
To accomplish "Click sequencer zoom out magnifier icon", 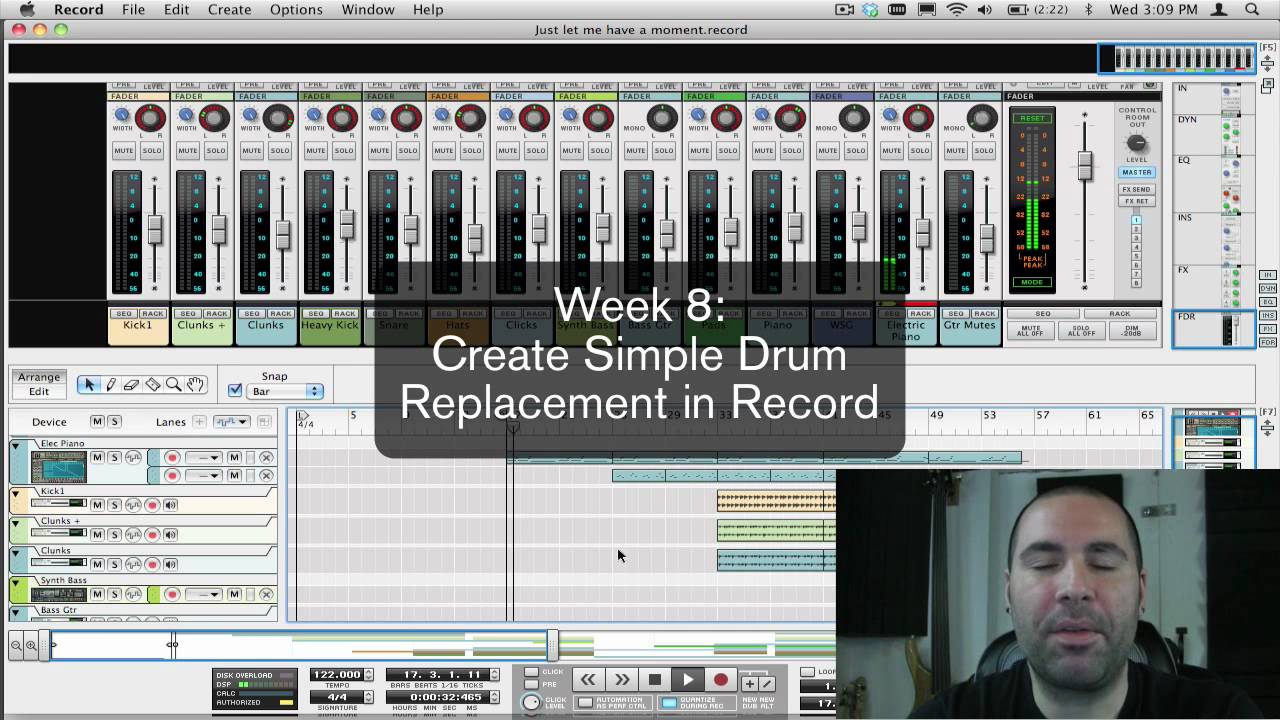I will [16, 645].
